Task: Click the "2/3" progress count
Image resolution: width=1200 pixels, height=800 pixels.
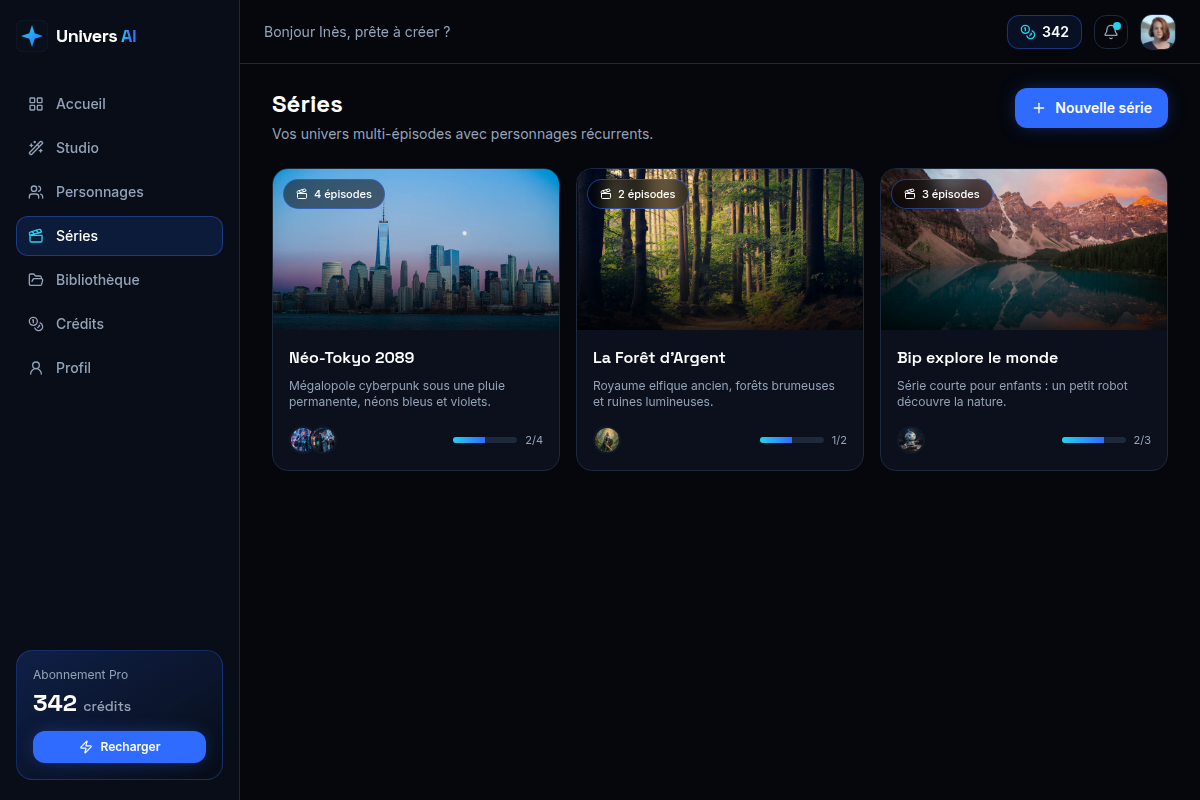Action: click(x=1142, y=440)
